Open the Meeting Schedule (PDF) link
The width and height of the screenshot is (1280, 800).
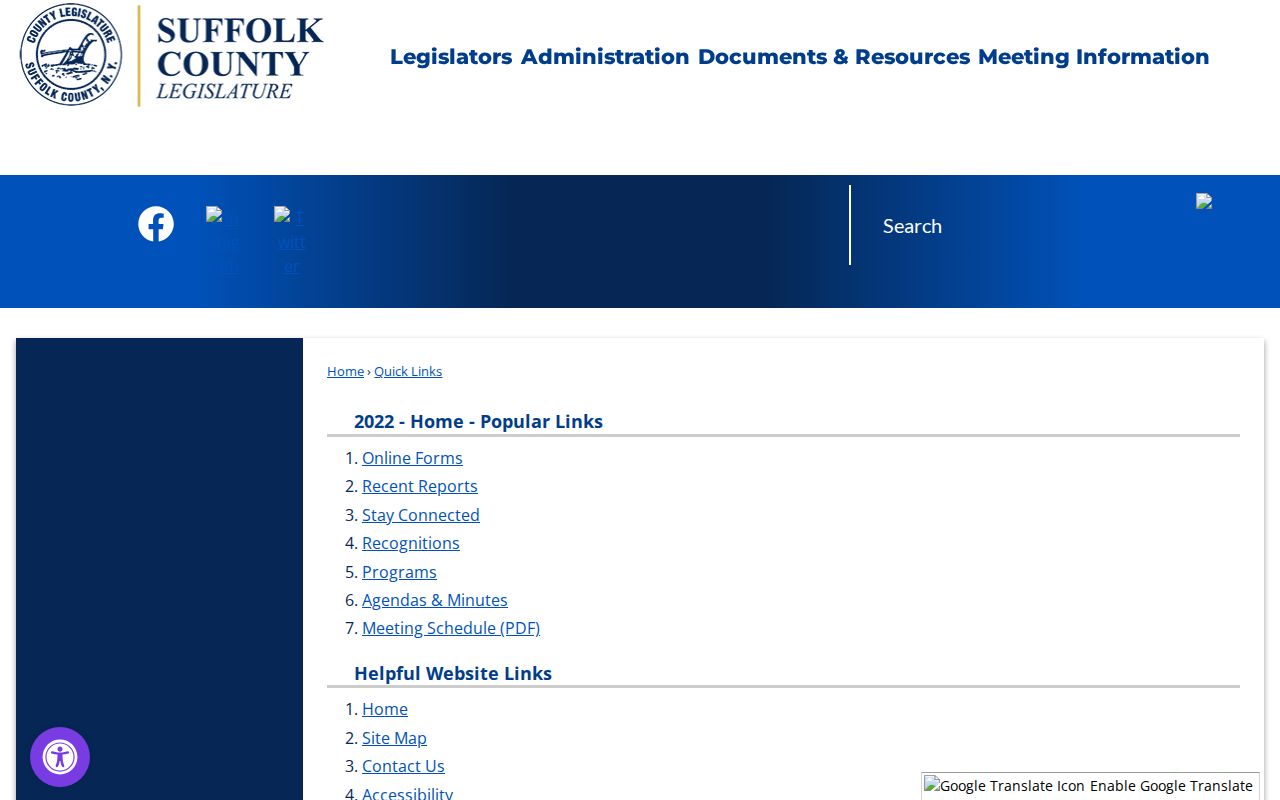tap(451, 628)
